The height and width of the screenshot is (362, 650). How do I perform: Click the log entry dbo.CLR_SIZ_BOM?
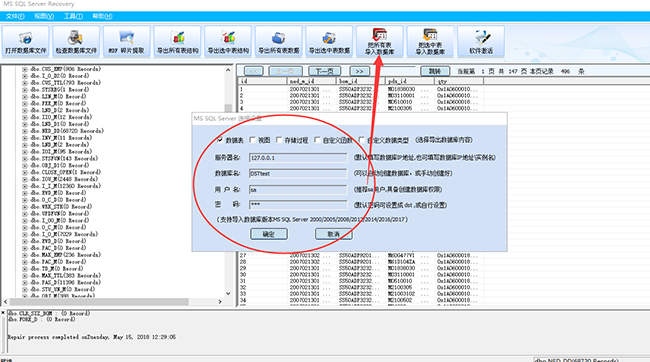click(49, 313)
